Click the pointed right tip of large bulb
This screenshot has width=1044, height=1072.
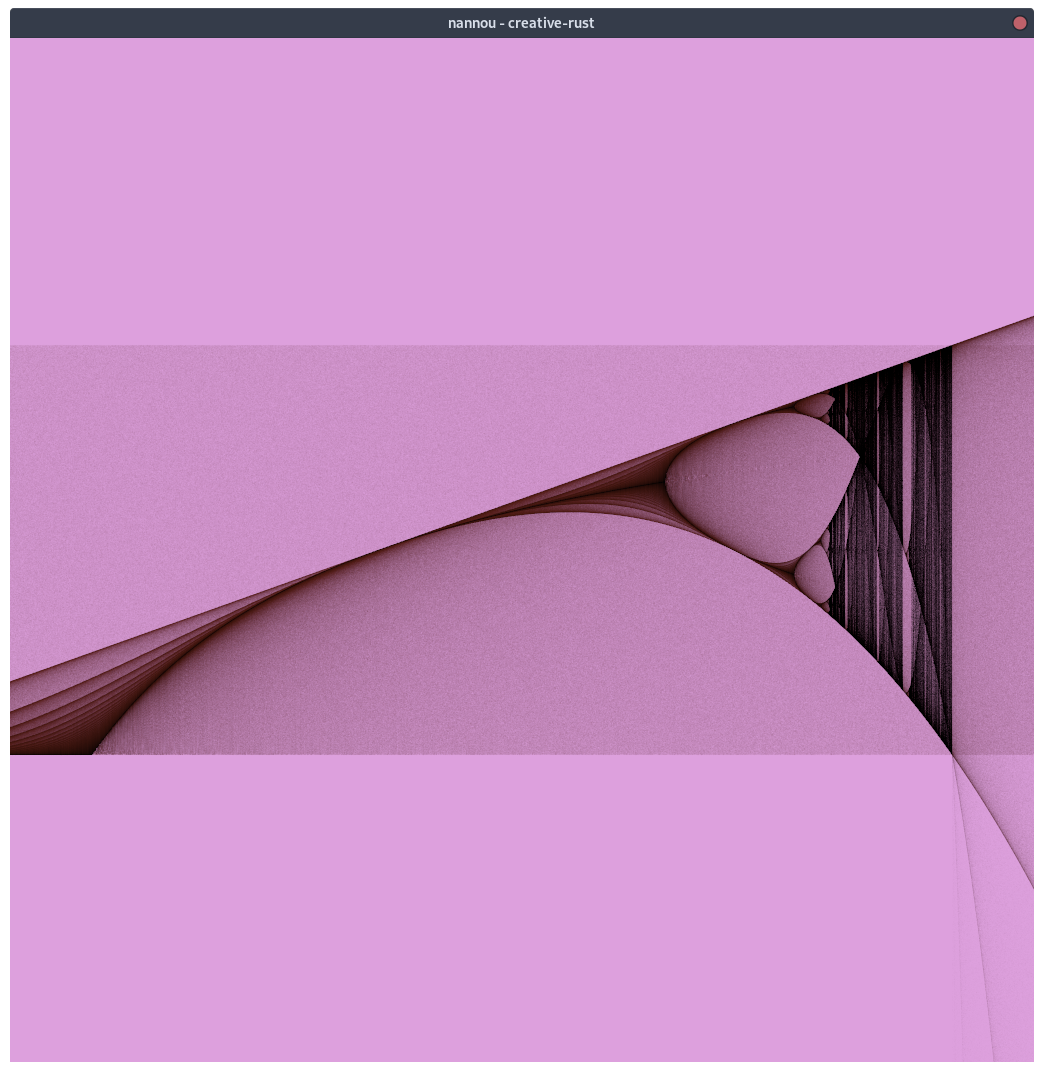click(858, 458)
